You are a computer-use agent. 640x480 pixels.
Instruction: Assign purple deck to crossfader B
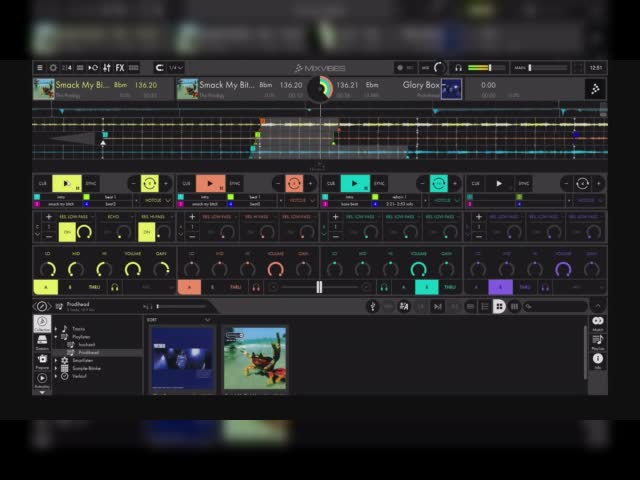[x=500, y=287]
